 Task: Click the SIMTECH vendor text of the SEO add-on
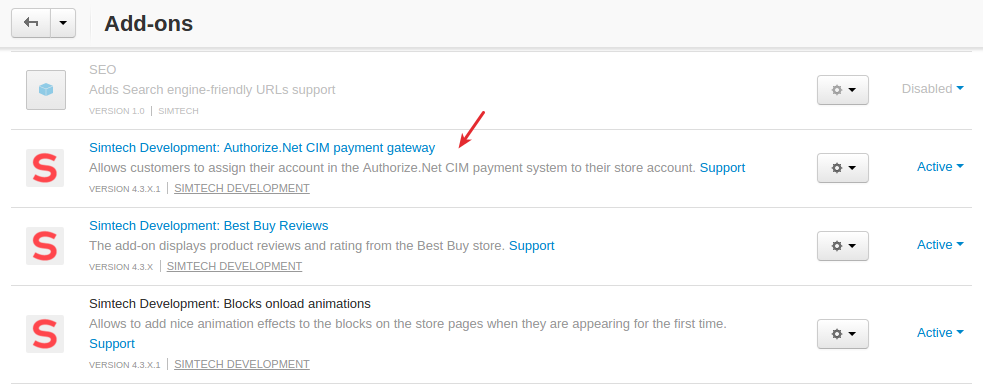pyautogui.click(x=178, y=111)
